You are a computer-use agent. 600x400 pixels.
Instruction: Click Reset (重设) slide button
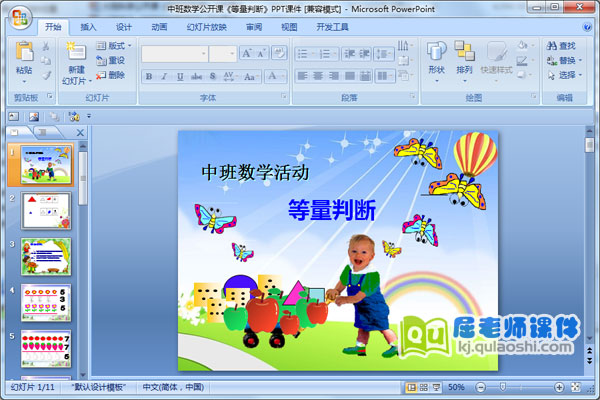coord(111,60)
